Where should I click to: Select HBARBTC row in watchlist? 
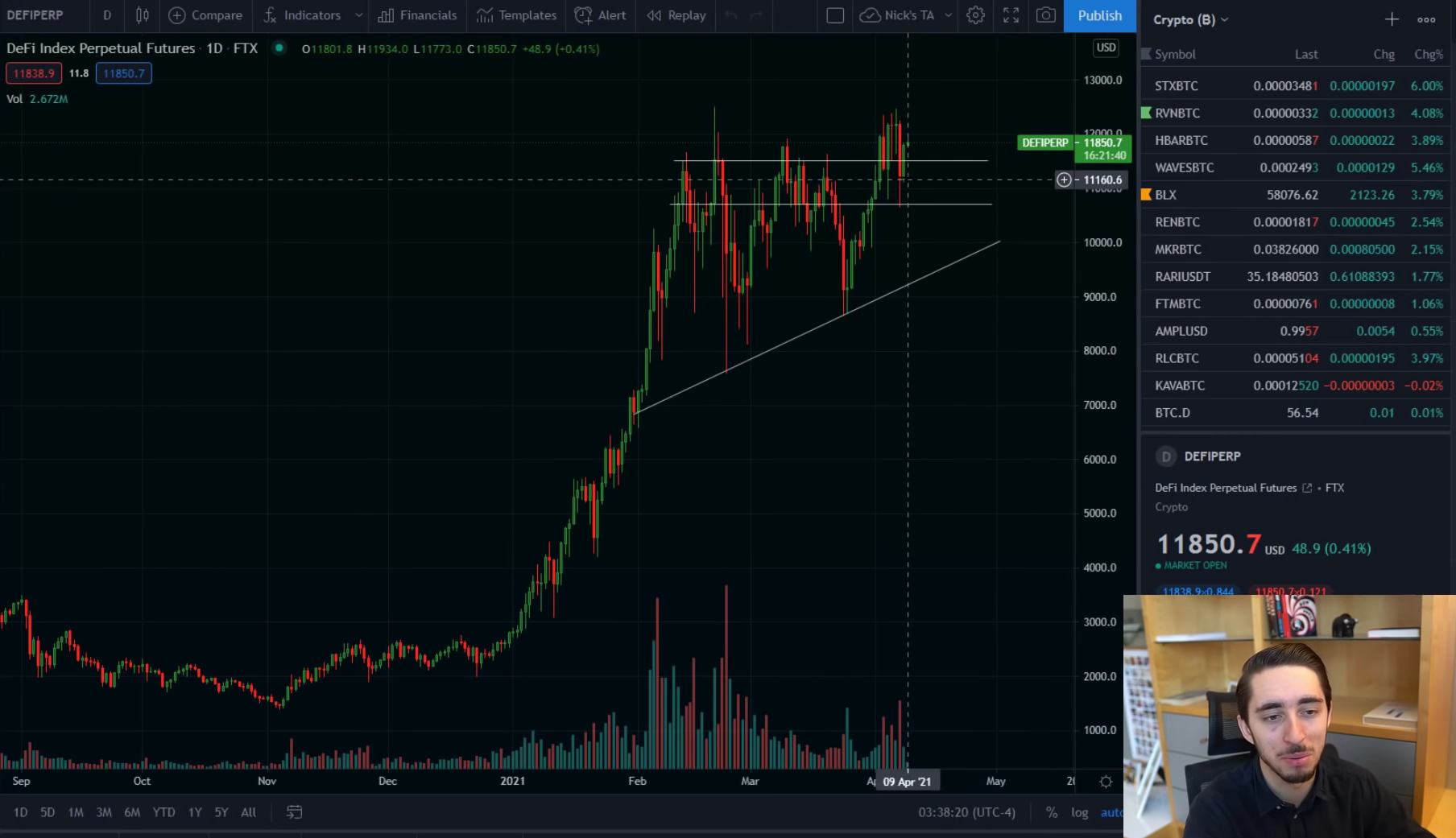click(x=1297, y=140)
